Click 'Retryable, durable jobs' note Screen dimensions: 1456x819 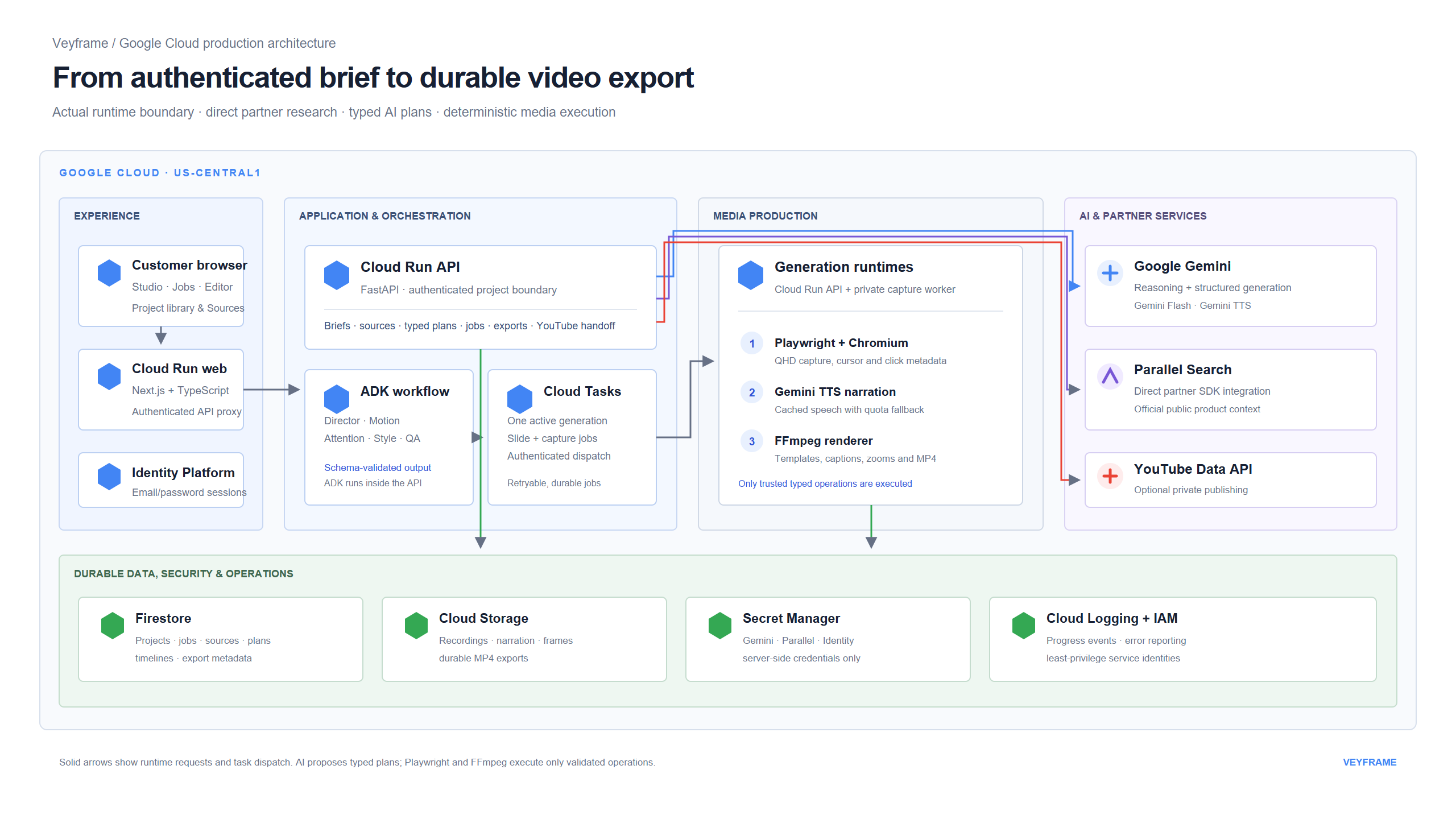click(554, 483)
